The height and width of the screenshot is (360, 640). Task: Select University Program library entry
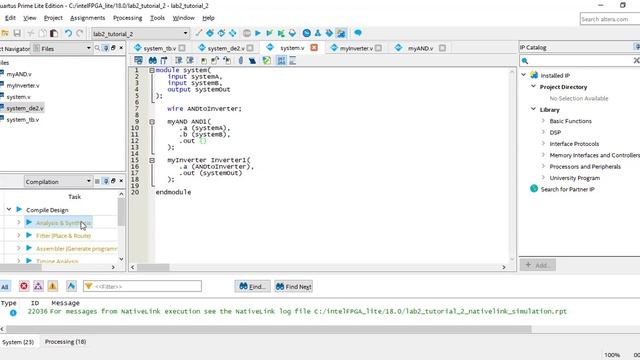pyautogui.click(x=574, y=178)
